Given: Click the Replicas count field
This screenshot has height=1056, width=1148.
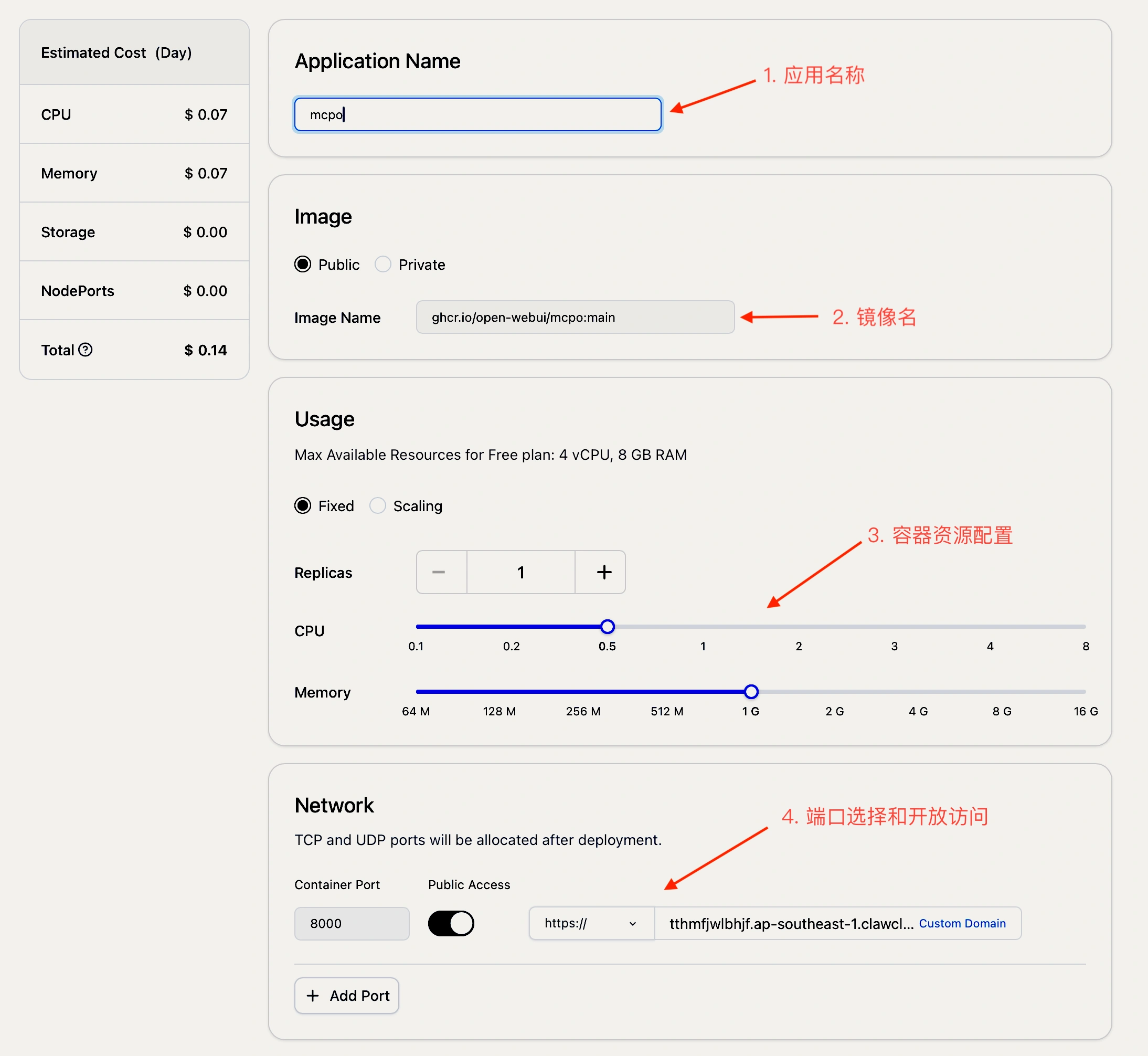Looking at the screenshot, I should tap(520, 572).
